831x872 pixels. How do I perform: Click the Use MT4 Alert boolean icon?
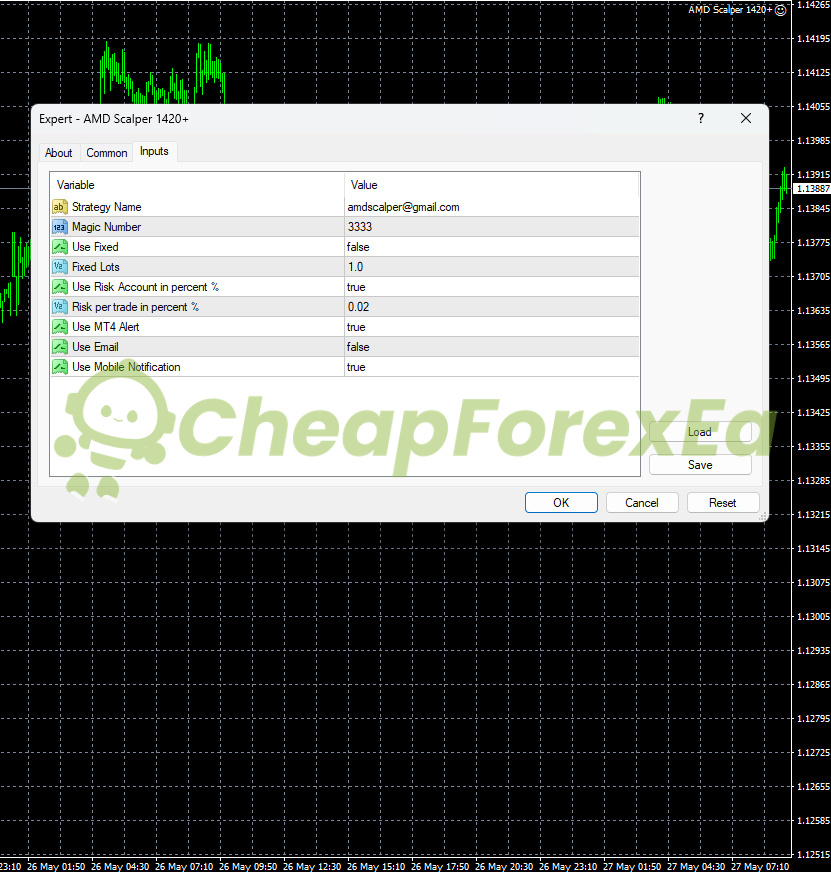[60, 327]
